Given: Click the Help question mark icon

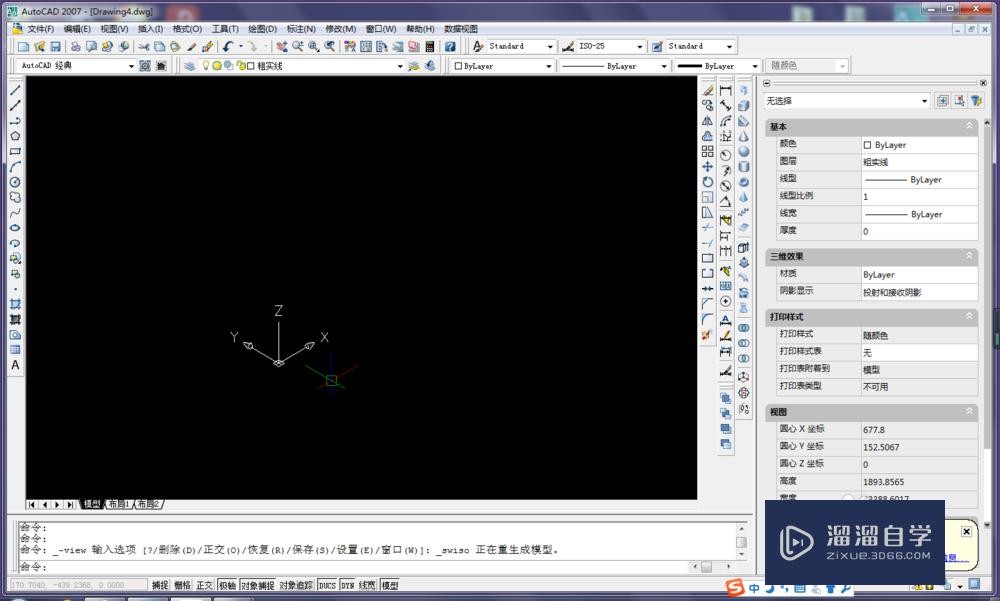Looking at the screenshot, I should point(450,46).
